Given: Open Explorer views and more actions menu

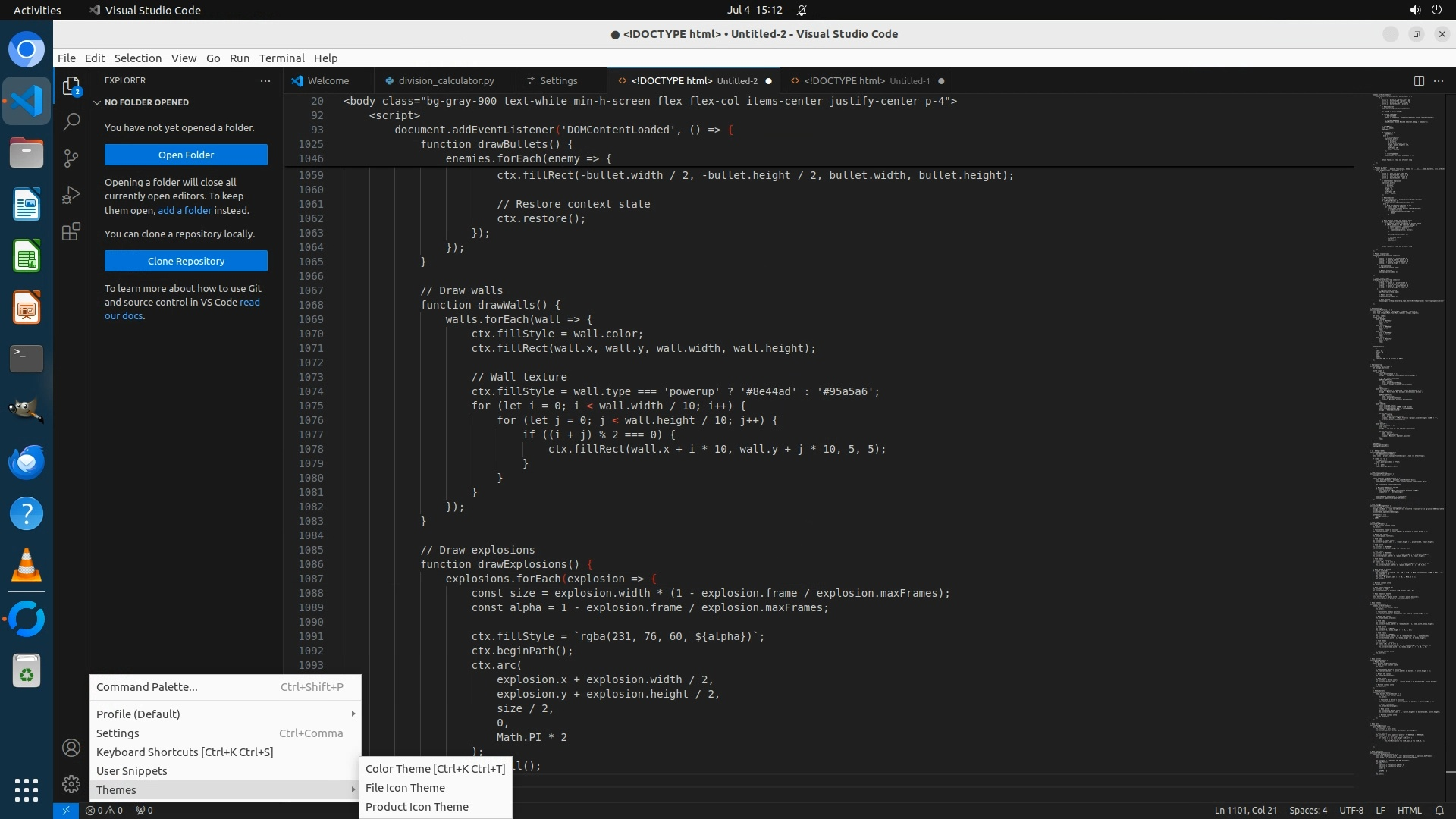Looking at the screenshot, I should [x=265, y=80].
